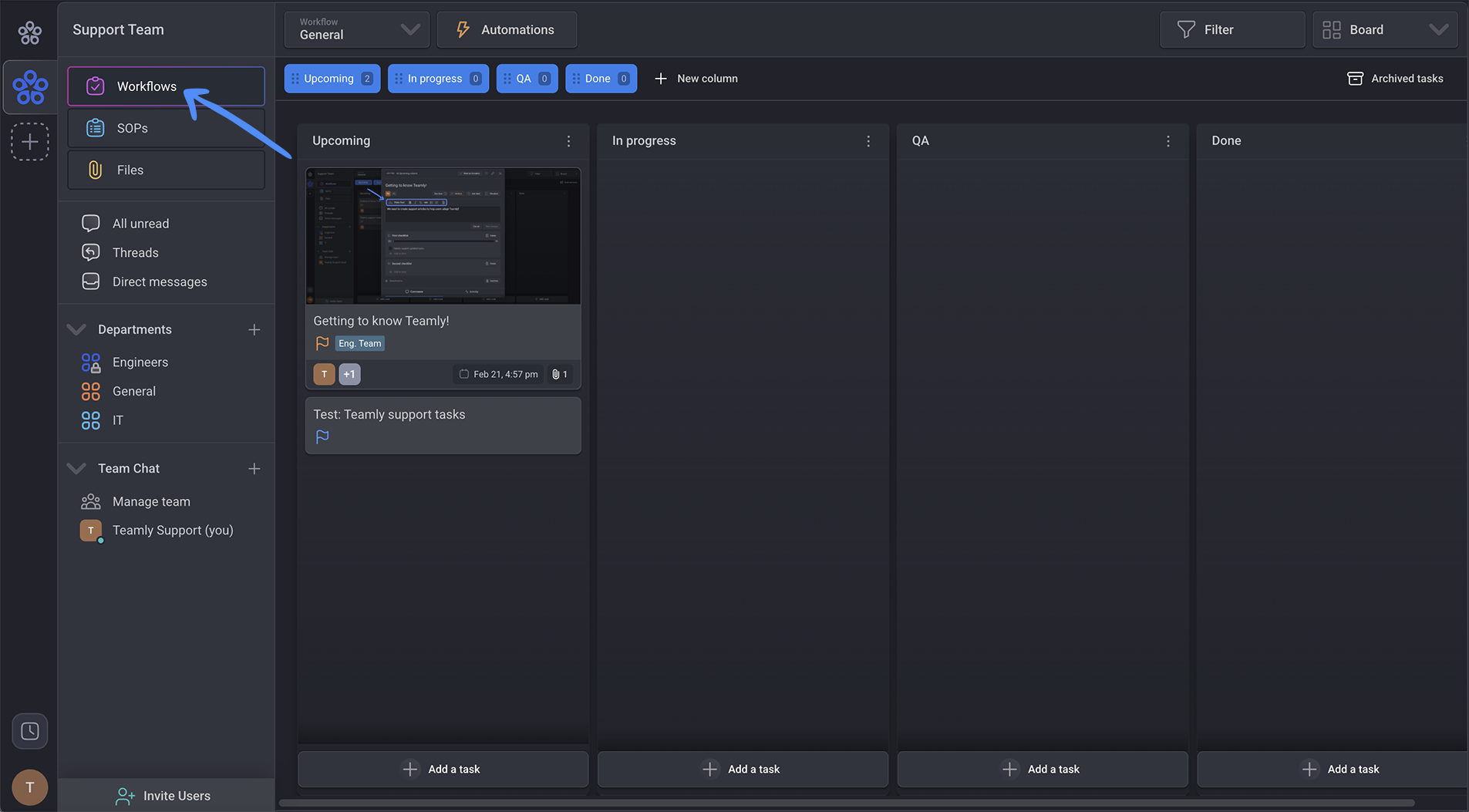
Task: Click New column
Action: pos(696,79)
